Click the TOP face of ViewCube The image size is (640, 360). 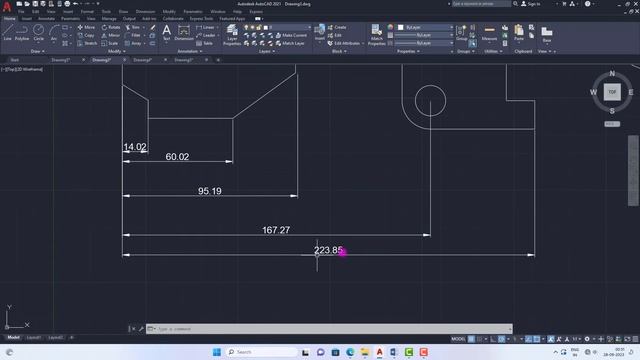click(x=612, y=92)
